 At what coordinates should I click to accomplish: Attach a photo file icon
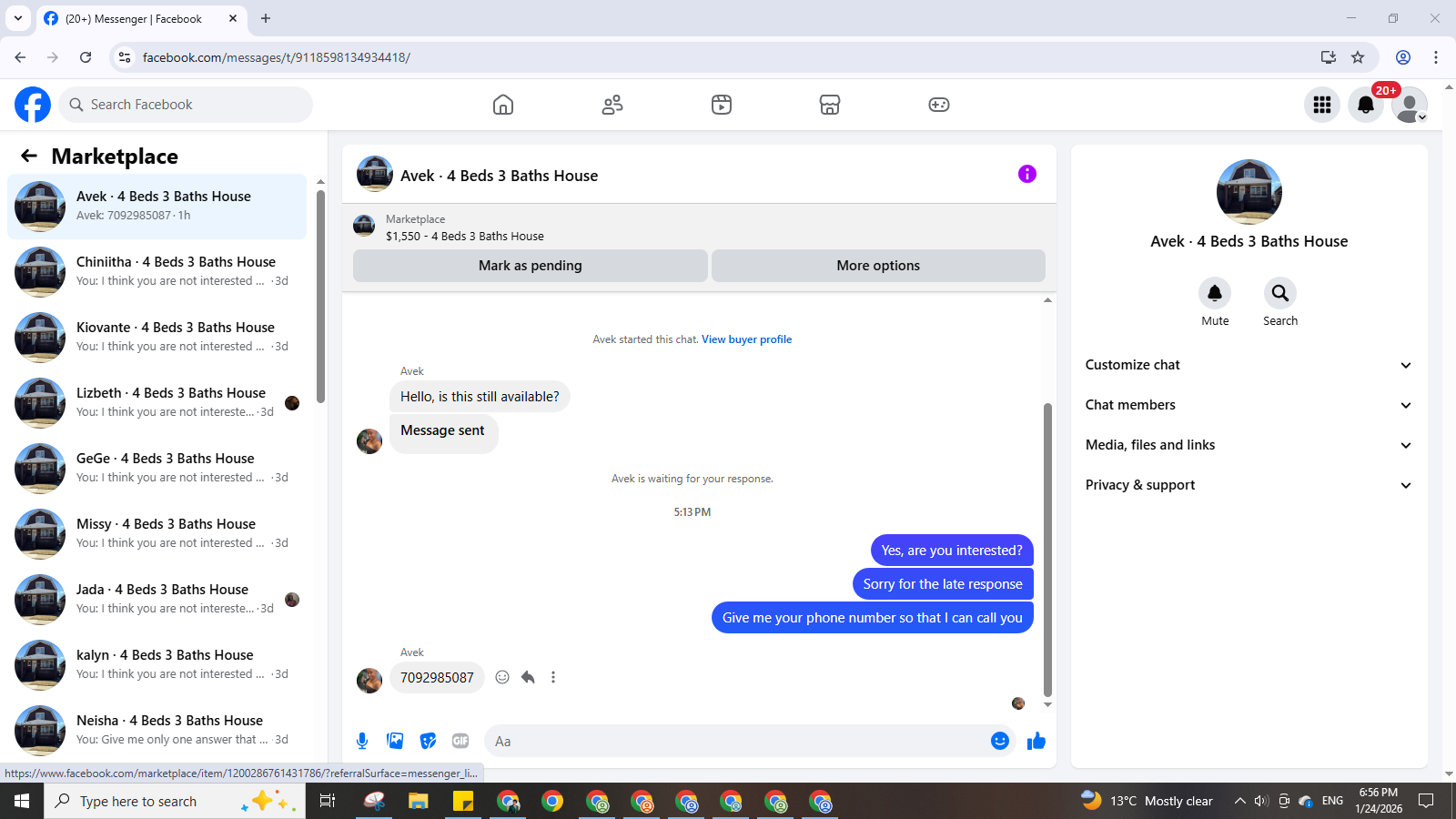click(x=395, y=741)
